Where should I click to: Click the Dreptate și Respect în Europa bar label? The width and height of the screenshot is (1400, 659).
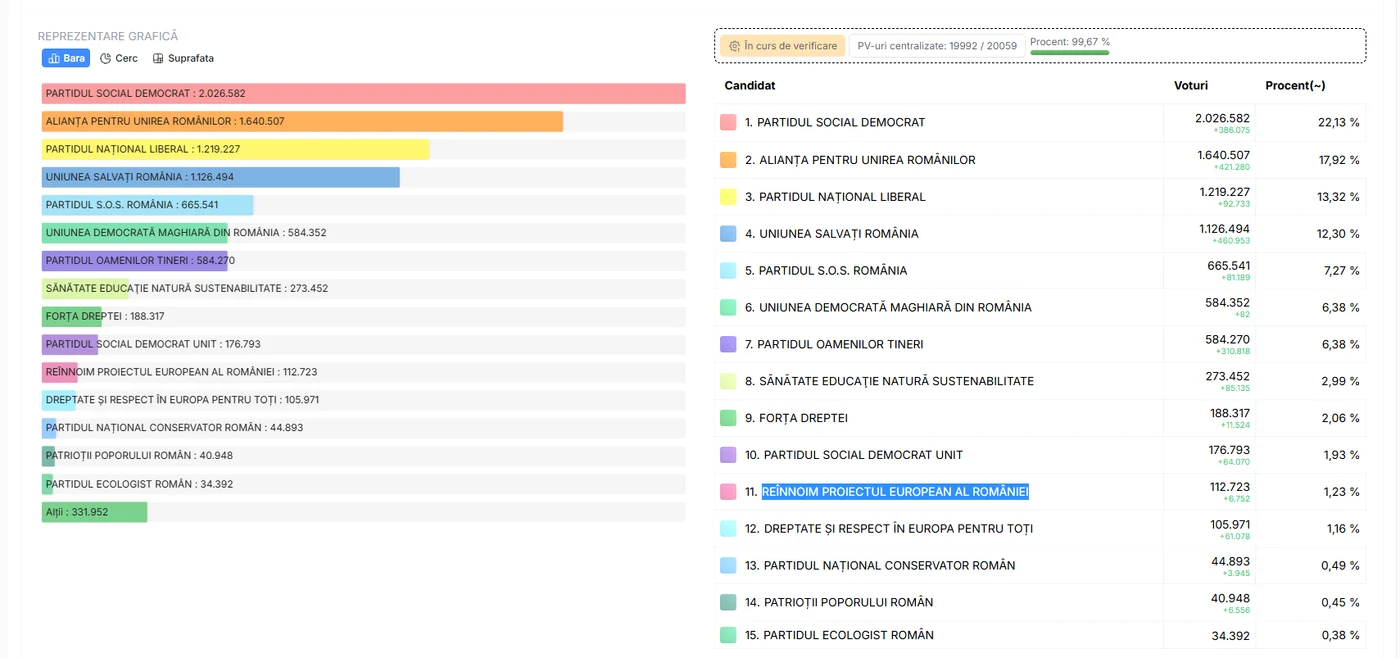(182, 400)
